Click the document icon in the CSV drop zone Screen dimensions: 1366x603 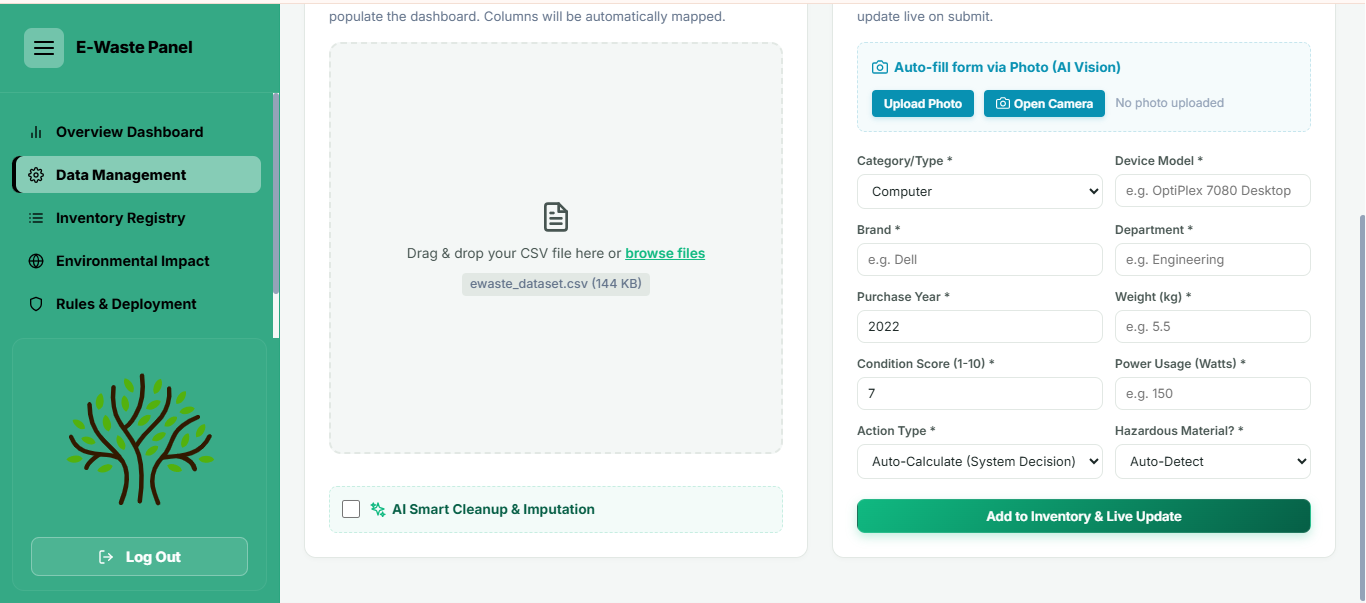(x=556, y=217)
